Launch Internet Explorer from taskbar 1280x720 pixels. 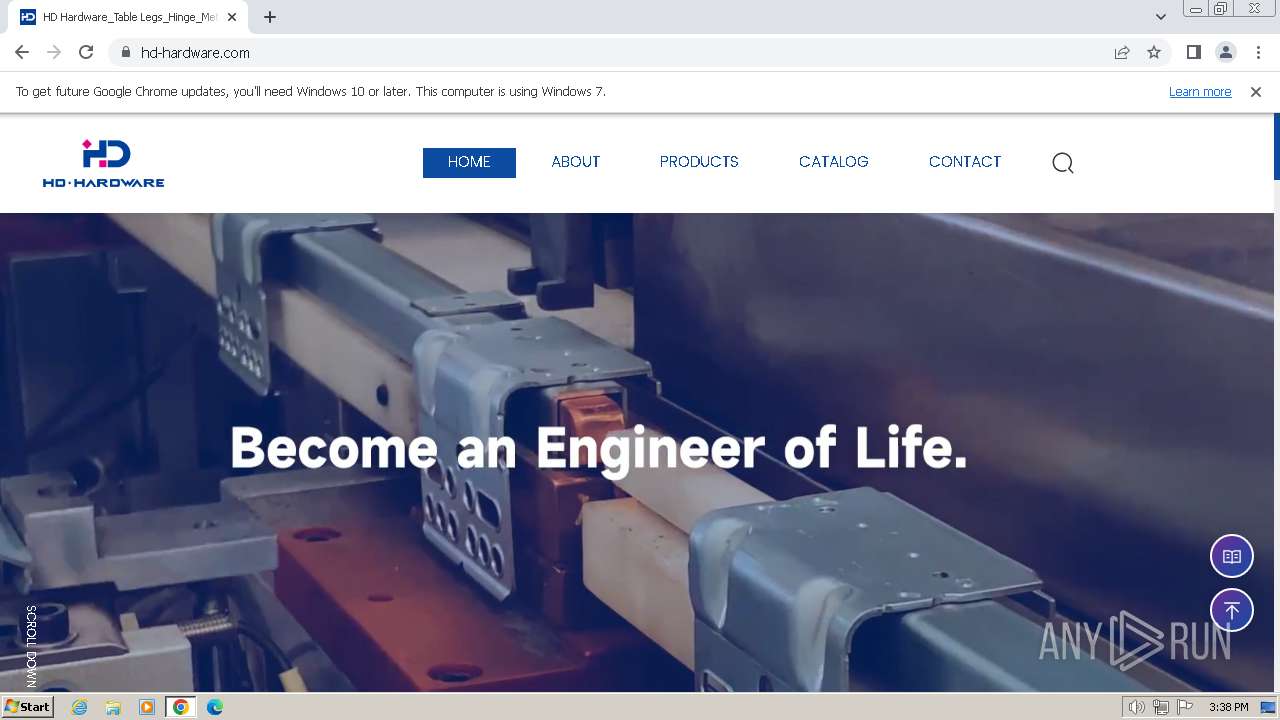click(80, 707)
